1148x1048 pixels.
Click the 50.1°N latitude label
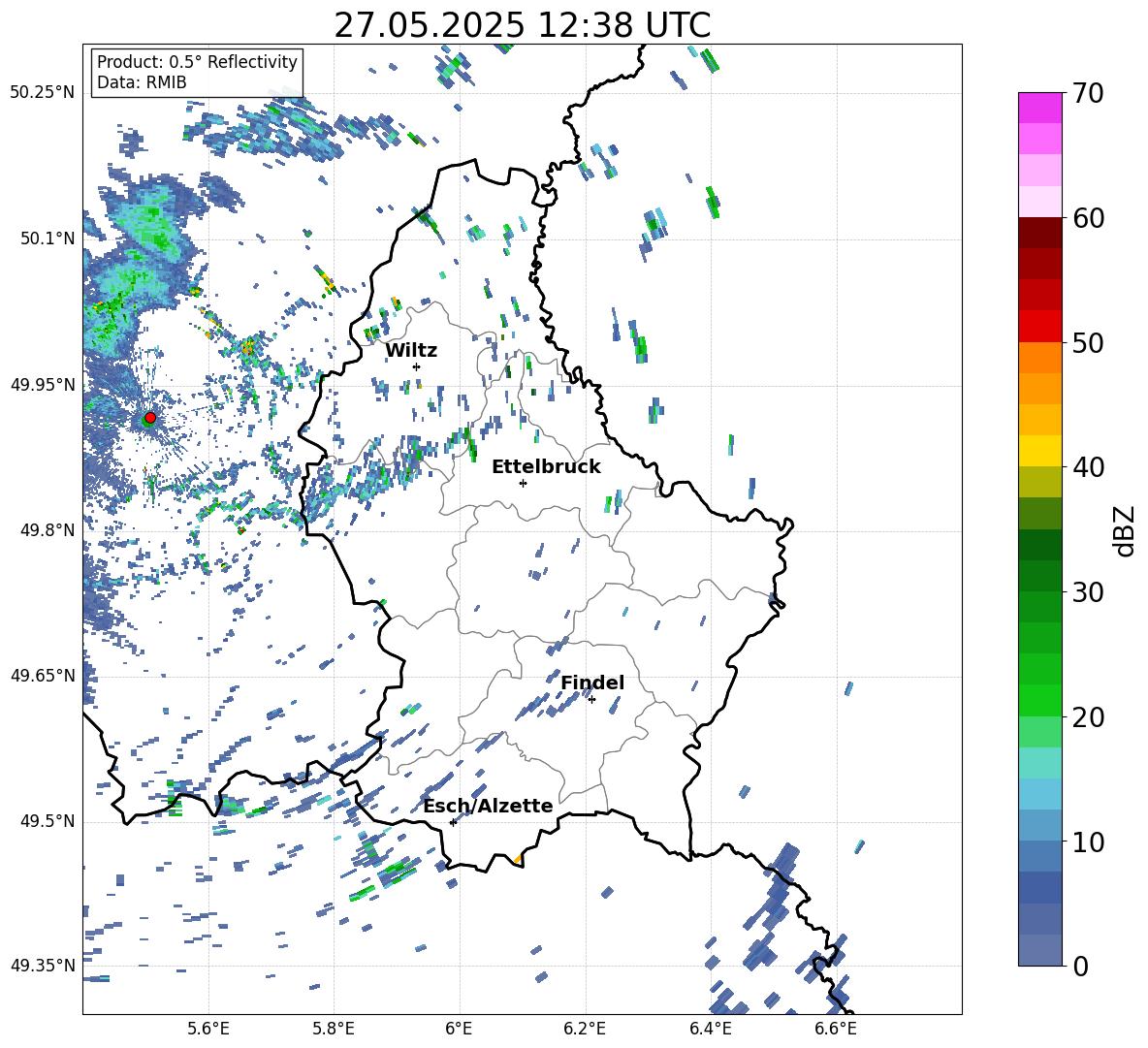tap(47, 238)
